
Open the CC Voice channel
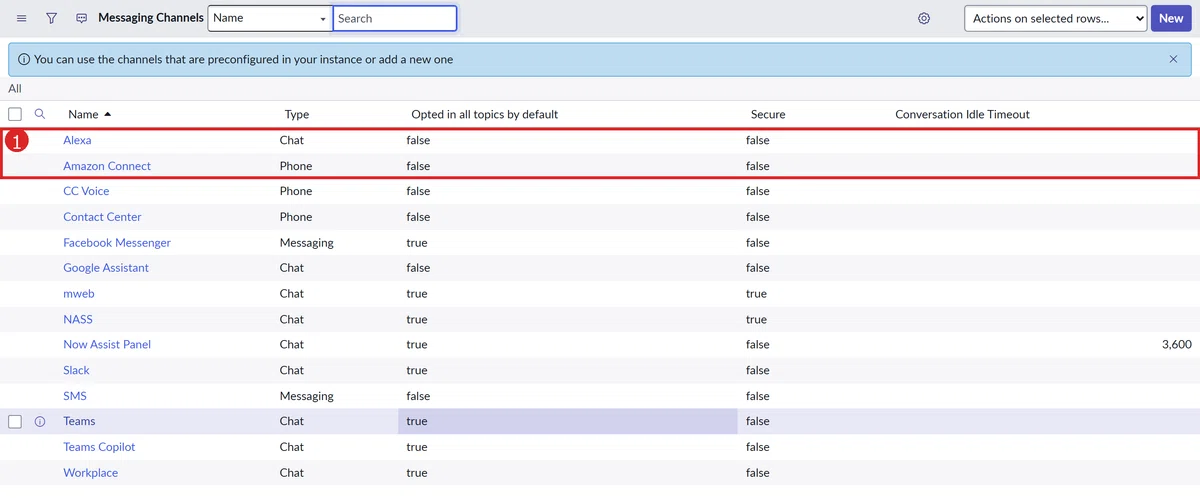tap(86, 191)
